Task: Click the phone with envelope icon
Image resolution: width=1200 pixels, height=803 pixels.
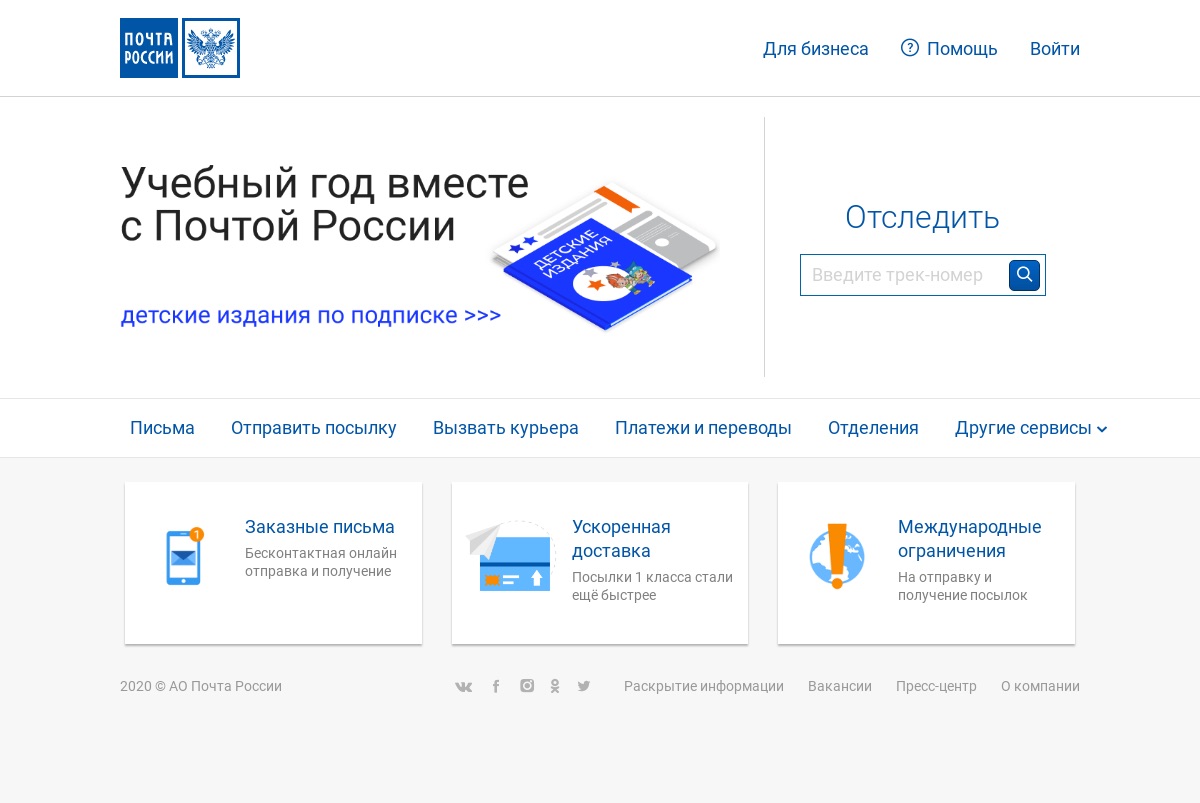Action: click(184, 556)
